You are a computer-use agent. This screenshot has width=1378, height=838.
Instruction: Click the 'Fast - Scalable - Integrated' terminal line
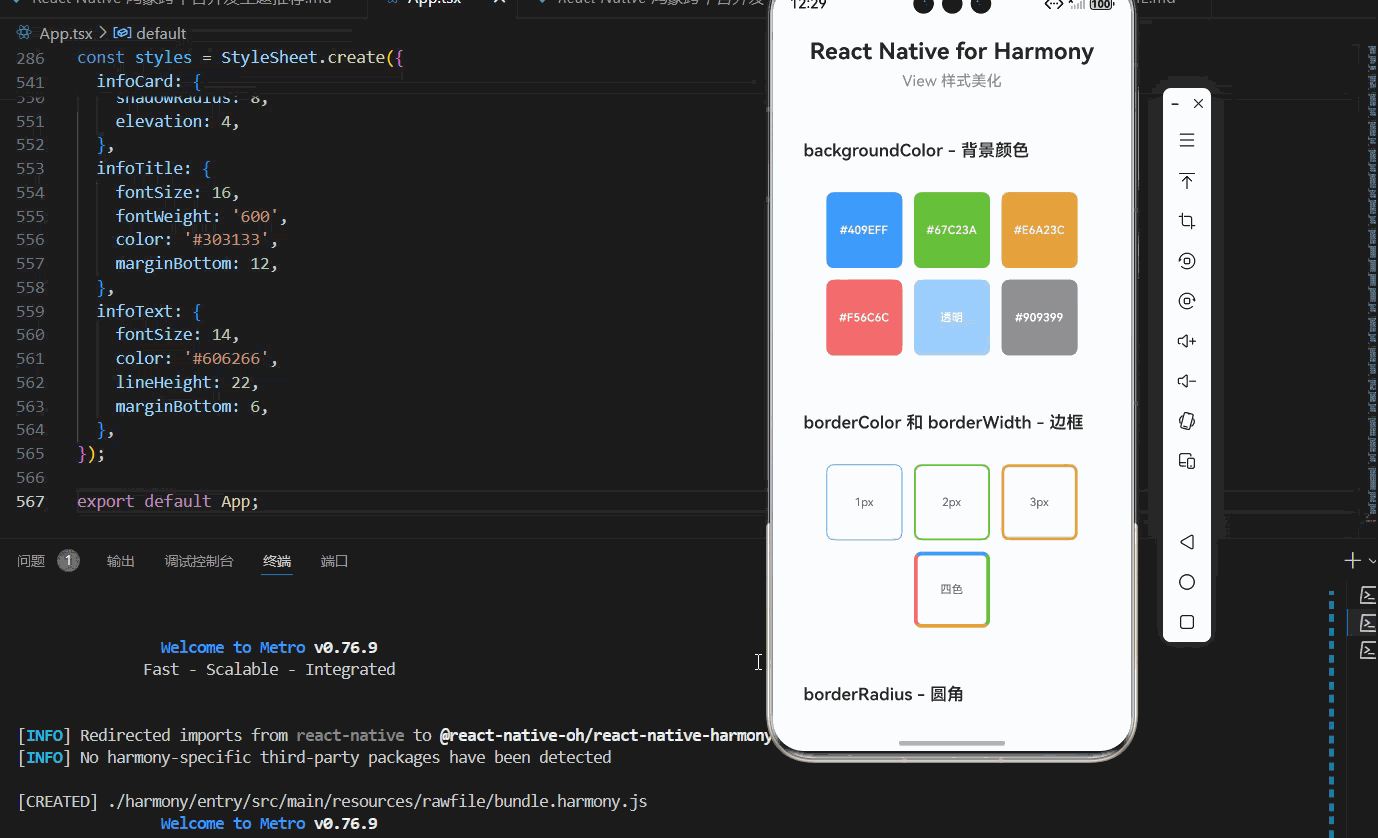[x=269, y=669]
